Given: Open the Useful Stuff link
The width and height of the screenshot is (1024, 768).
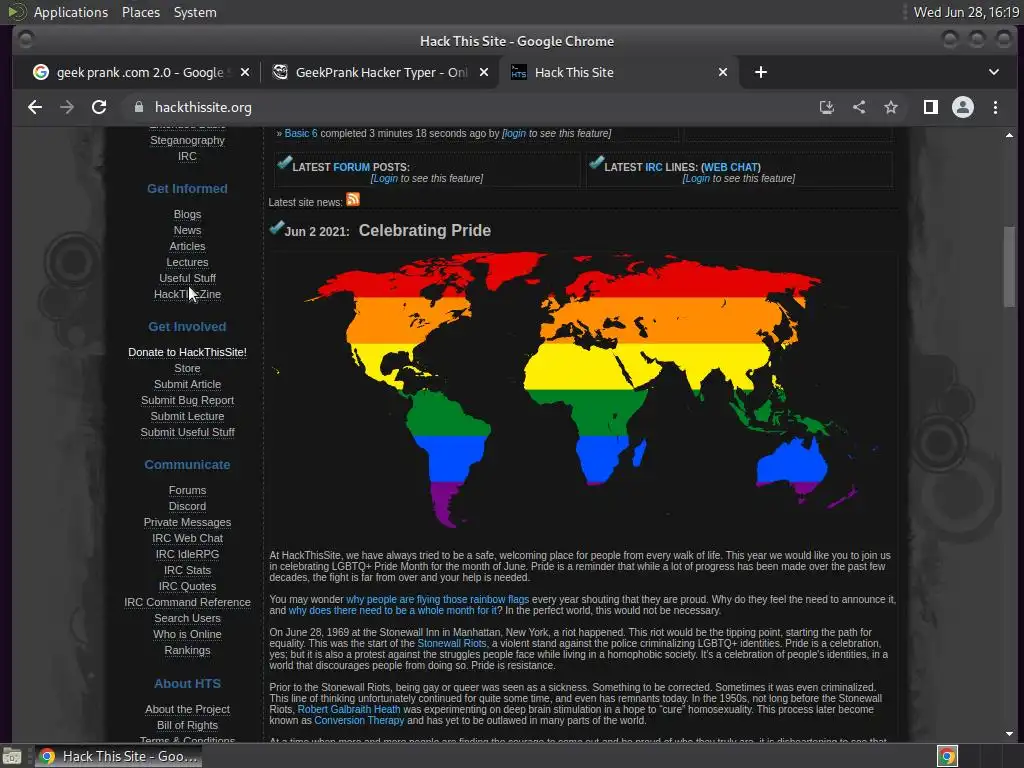Looking at the screenshot, I should click(187, 278).
